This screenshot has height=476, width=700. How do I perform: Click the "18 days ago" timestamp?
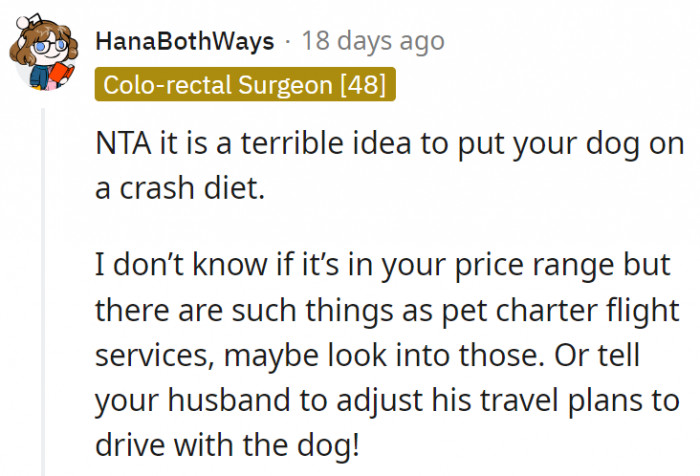373,42
